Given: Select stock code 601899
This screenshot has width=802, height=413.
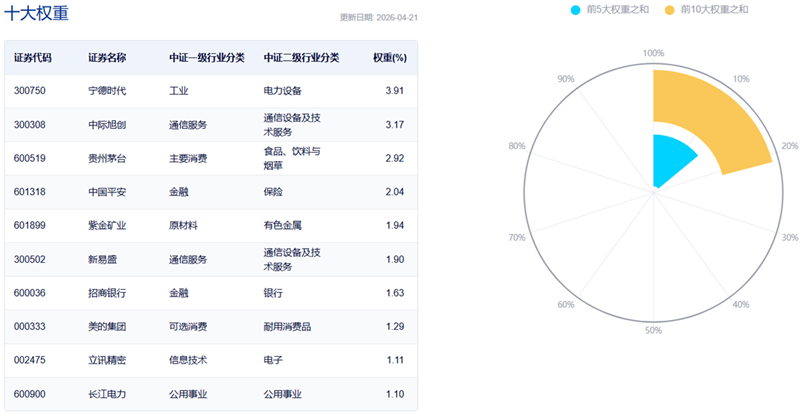Looking at the screenshot, I should click(30, 225).
